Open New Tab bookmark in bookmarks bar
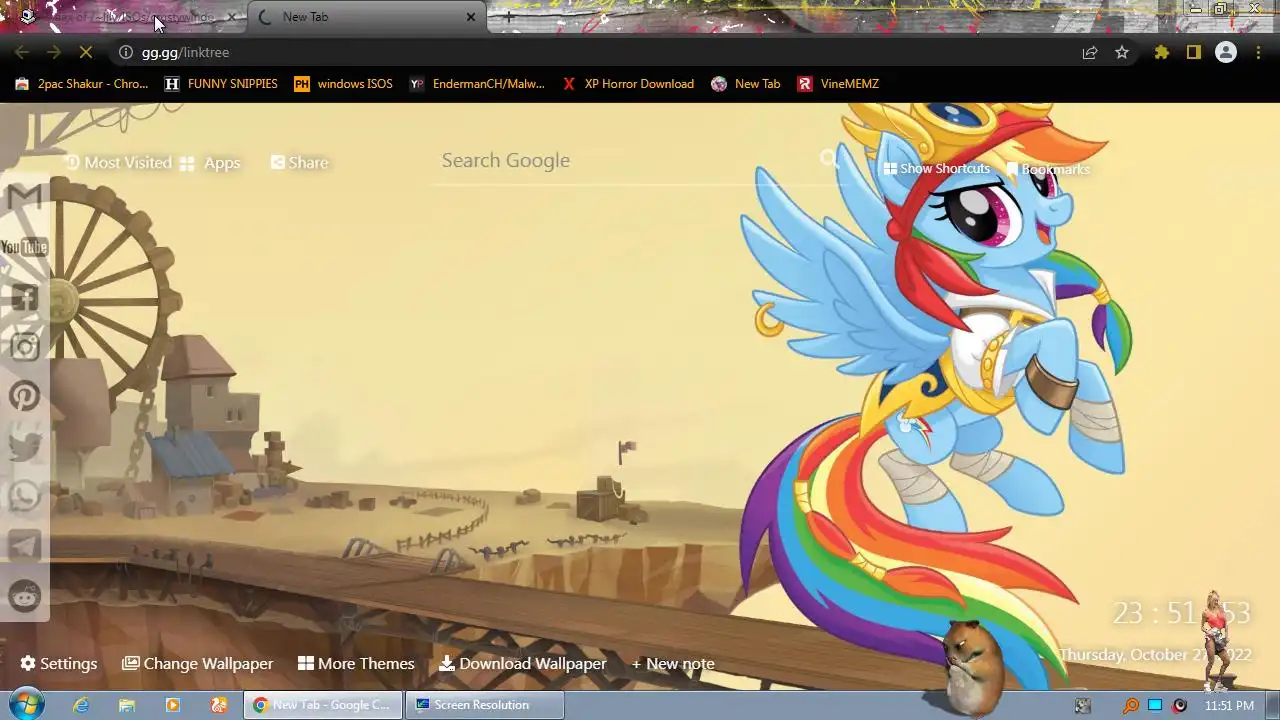Screen dimensions: 1280x720 tap(746, 84)
